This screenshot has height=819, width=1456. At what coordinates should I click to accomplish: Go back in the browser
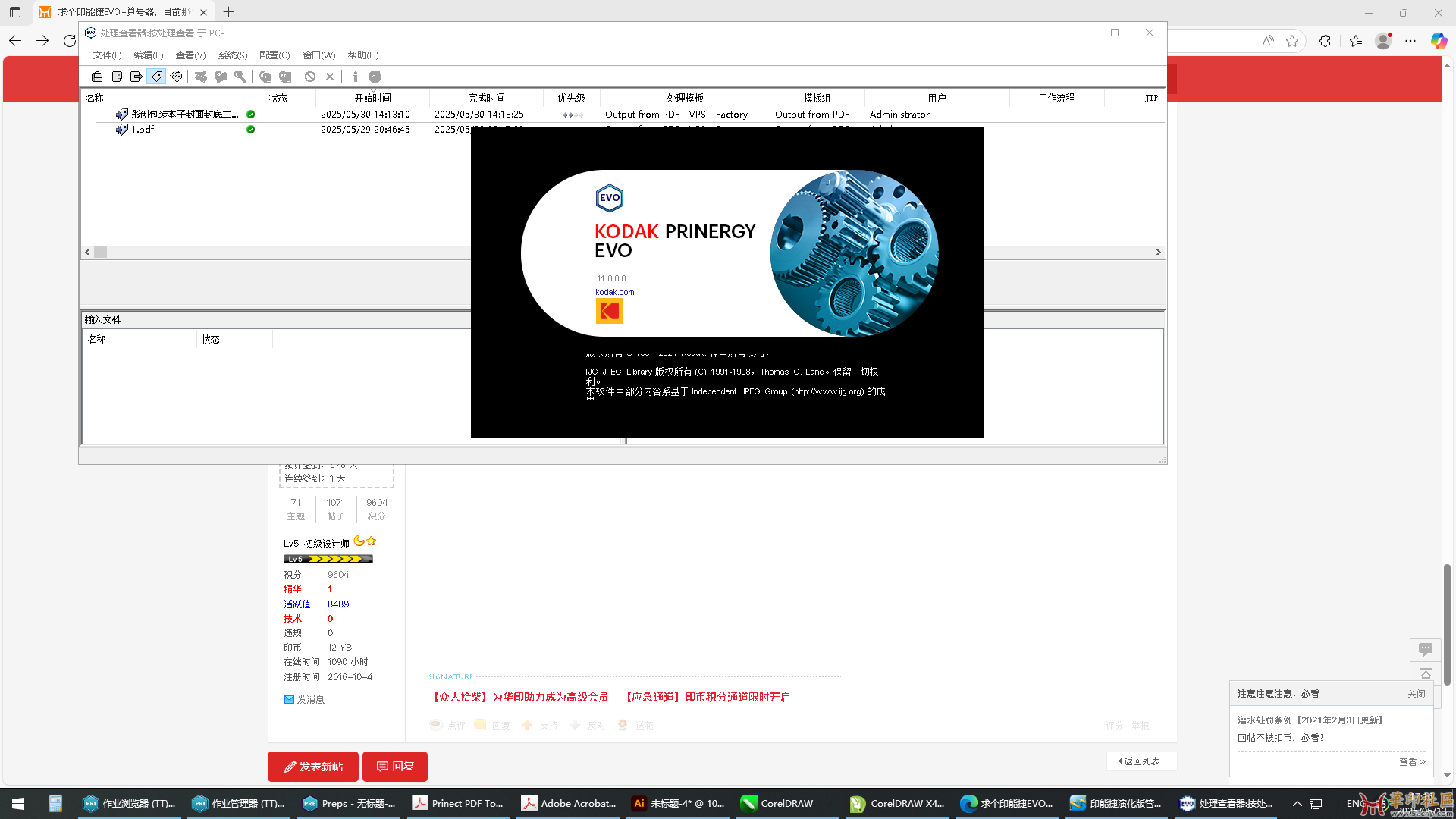(15, 41)
